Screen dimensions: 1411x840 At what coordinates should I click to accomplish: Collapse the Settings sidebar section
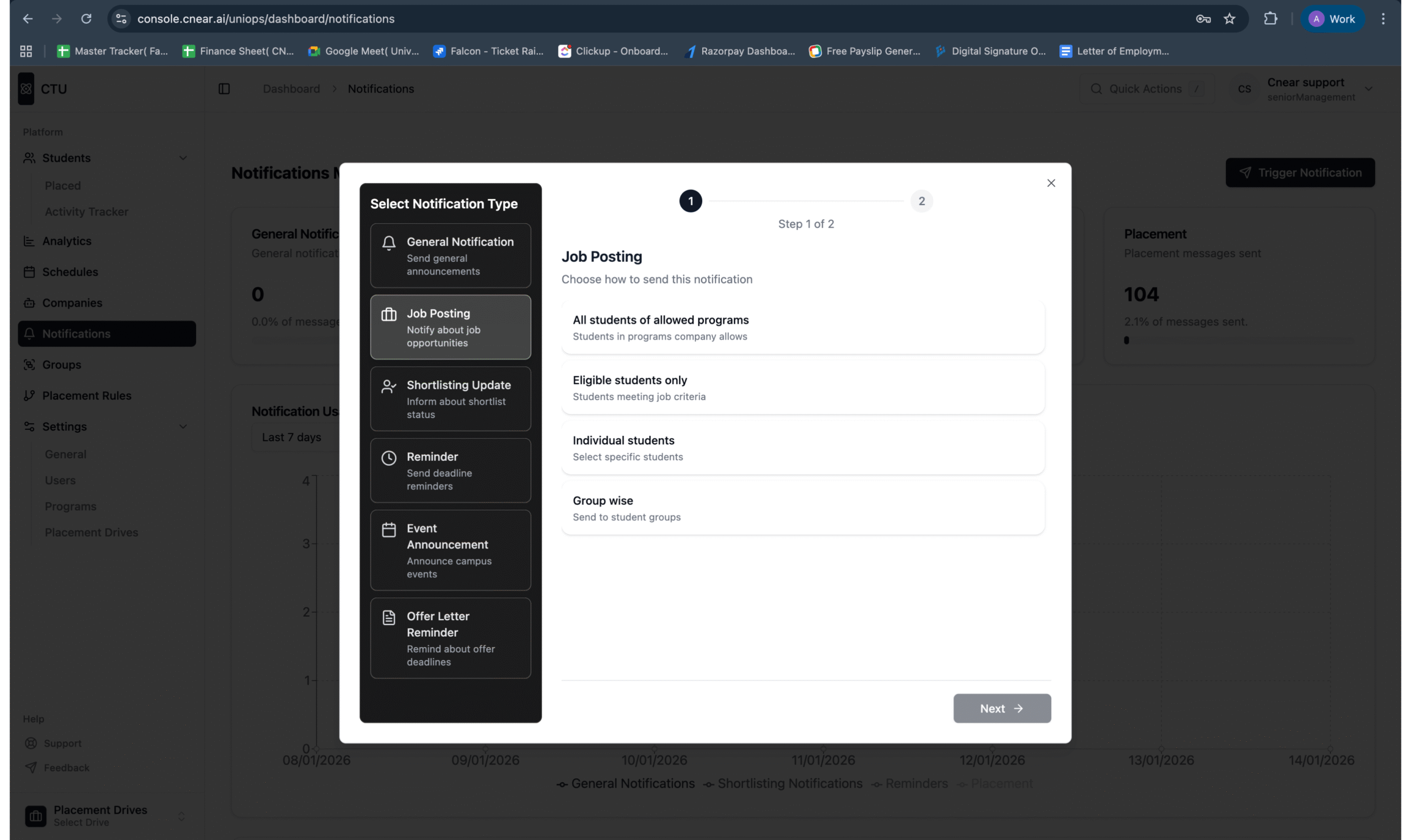tap(183, 427)
